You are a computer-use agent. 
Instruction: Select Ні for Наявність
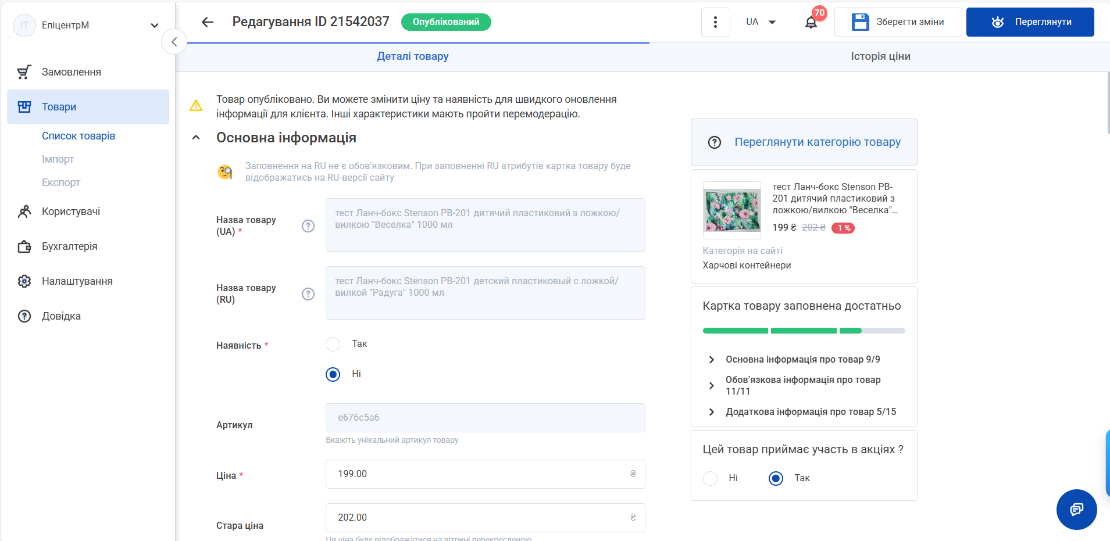click(333, 374)
